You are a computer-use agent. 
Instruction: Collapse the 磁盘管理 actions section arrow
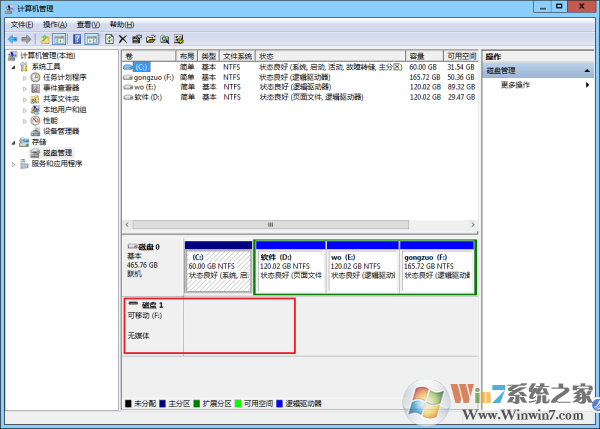tap(587, 71)
